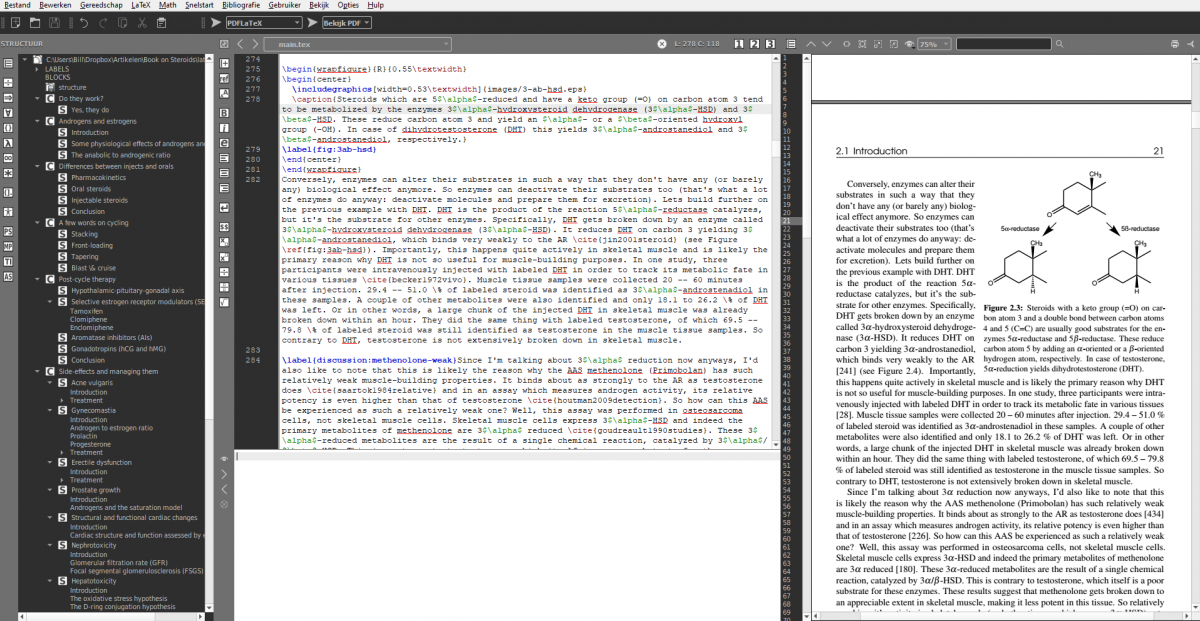Run the PDFLaTeX compile arrow
1200x621 pixels.
coord(216,21)
